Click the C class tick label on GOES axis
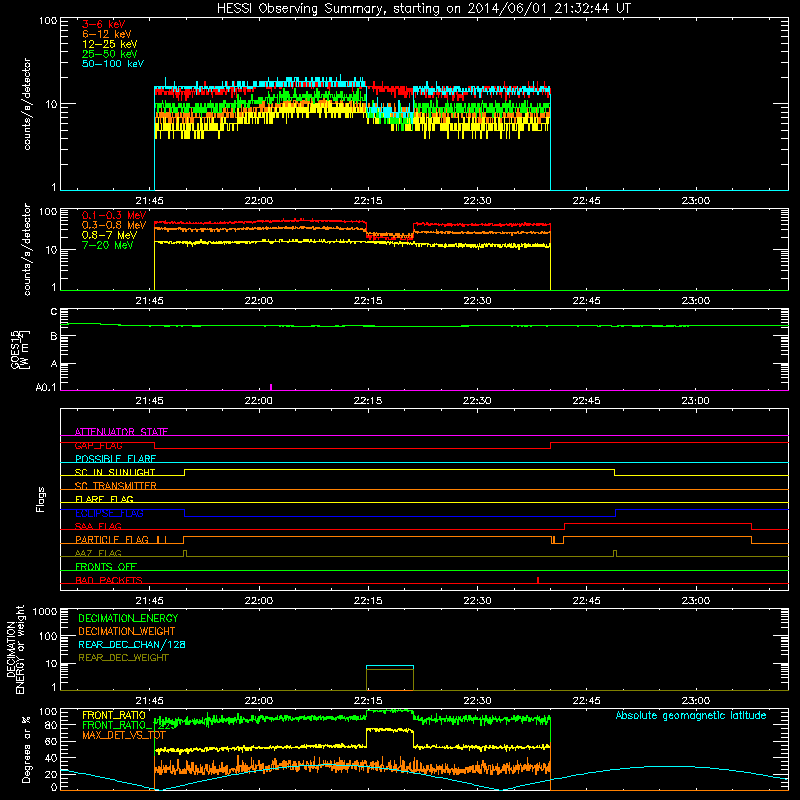Image resolution: width=800 pixels, height=800 pixels. 54,312
